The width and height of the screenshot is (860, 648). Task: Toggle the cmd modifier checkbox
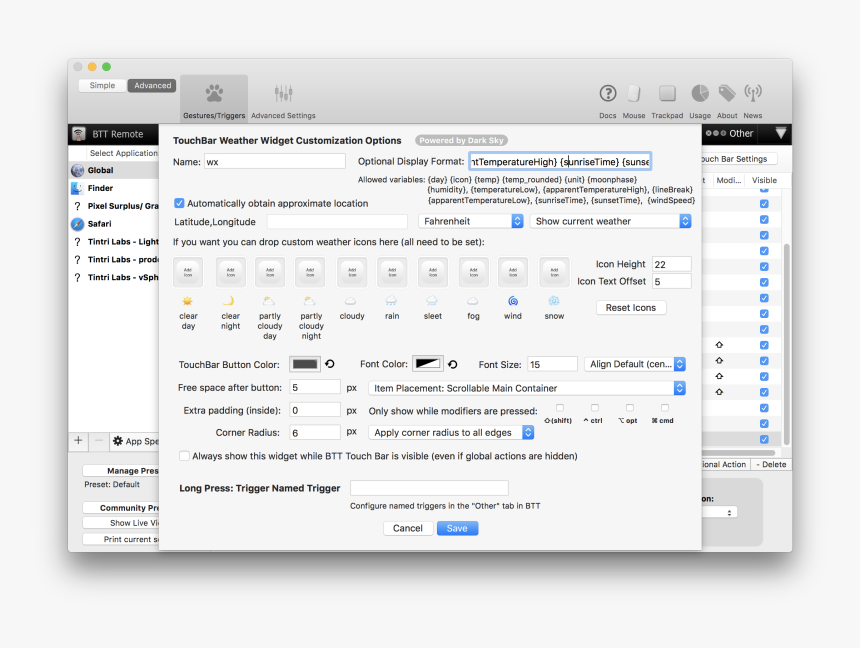pyautogui.click(x=665, y=408)
